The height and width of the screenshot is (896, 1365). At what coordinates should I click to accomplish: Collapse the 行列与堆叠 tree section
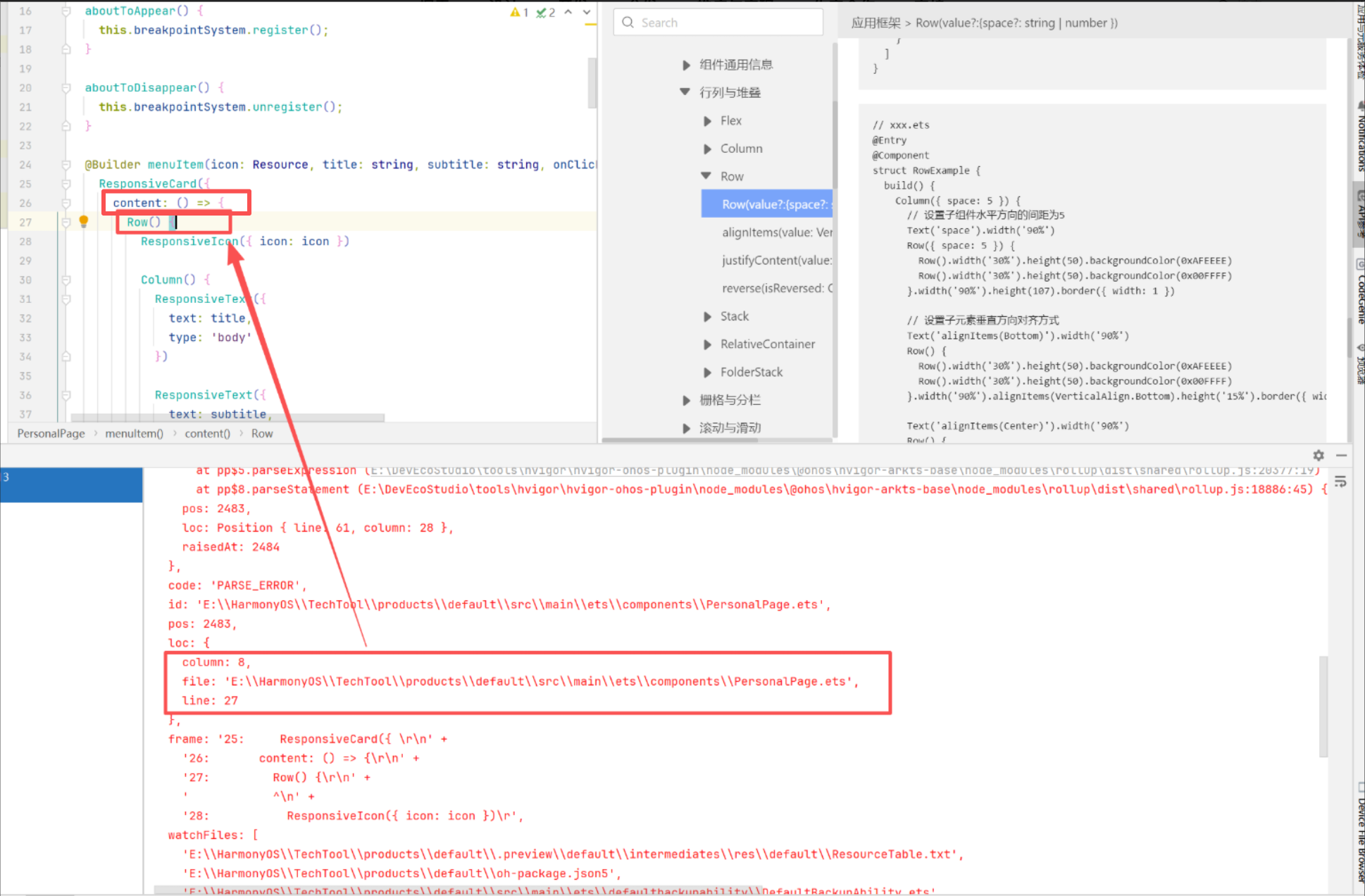pyautogui.click(x=685, y=92)
